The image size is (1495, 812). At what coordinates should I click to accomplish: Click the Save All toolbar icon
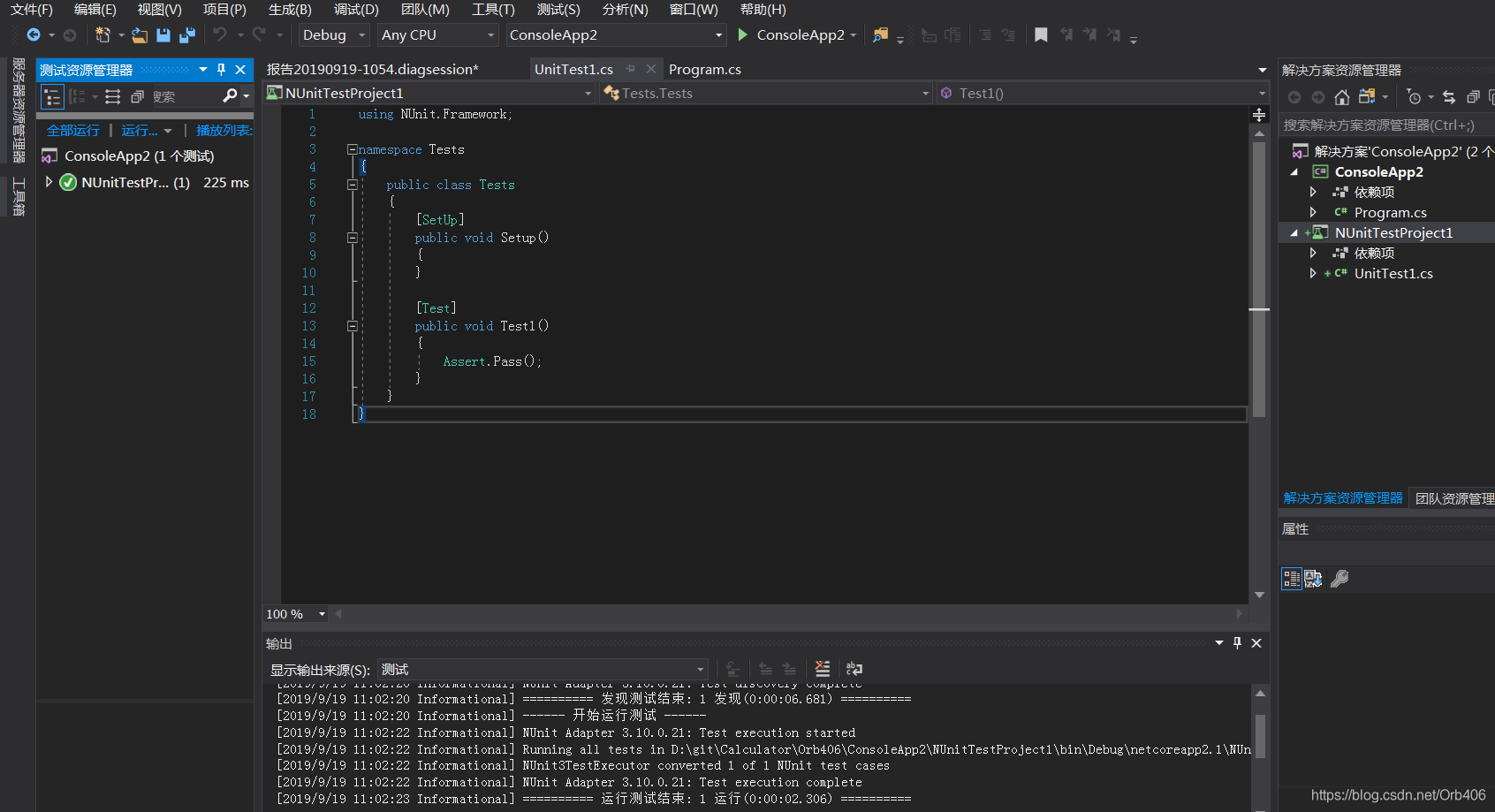coord(186,35)
